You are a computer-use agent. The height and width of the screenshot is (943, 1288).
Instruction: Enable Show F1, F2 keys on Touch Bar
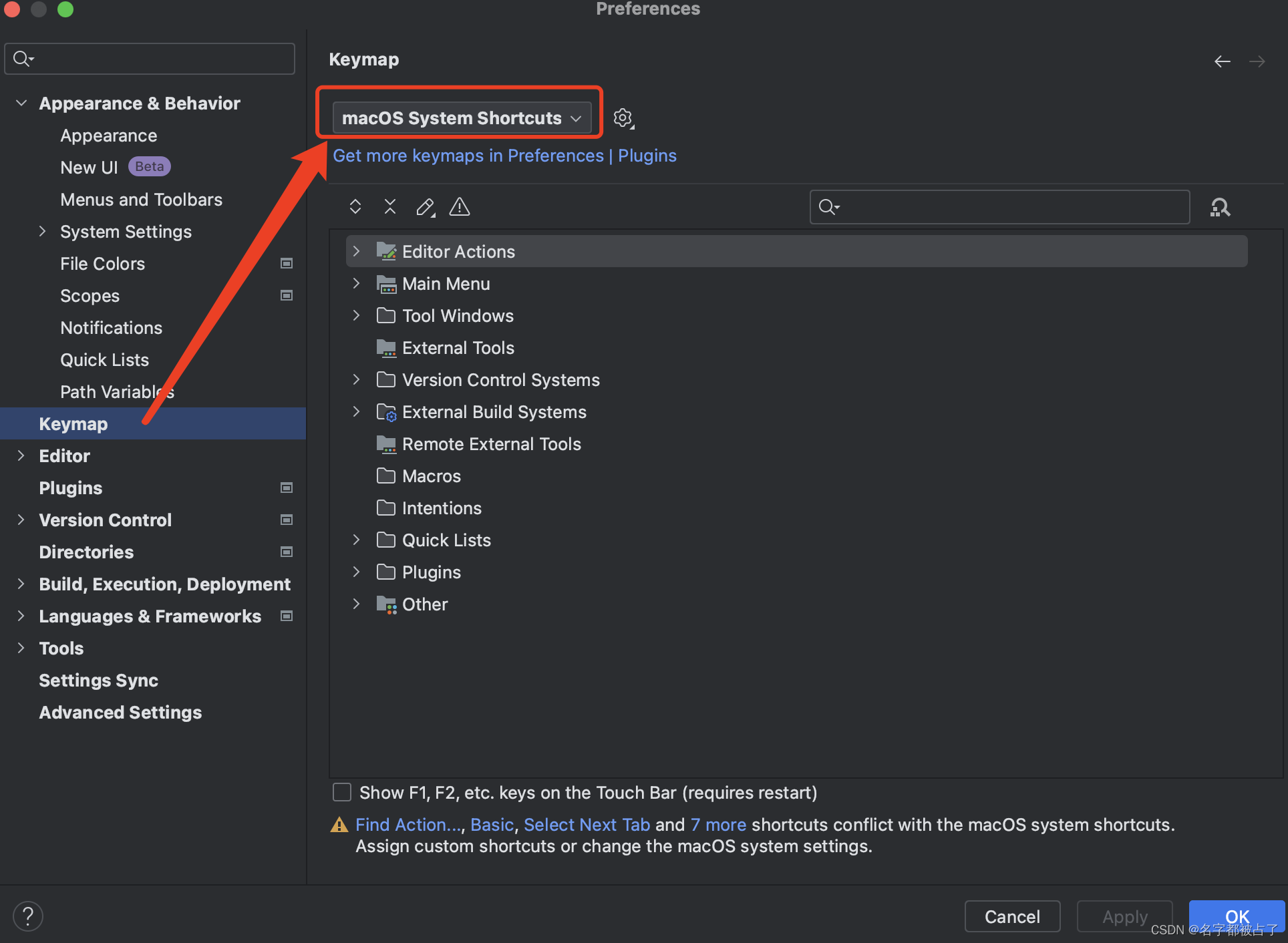pos(341,792)
